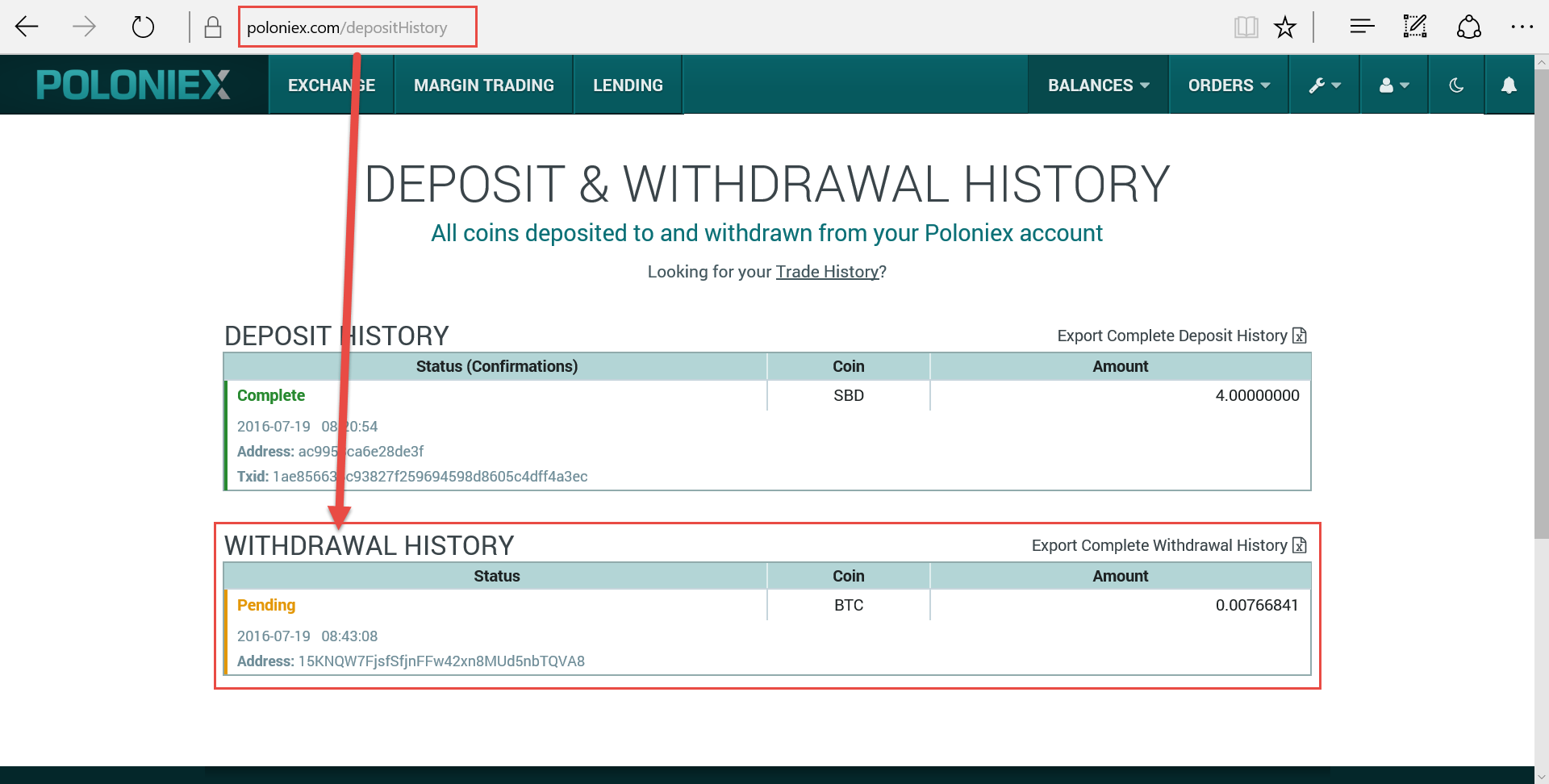Open notifications with the bell icon
Image resolution: width=1549 pixels, height=784 pixels.
[x=1509, y=85]
